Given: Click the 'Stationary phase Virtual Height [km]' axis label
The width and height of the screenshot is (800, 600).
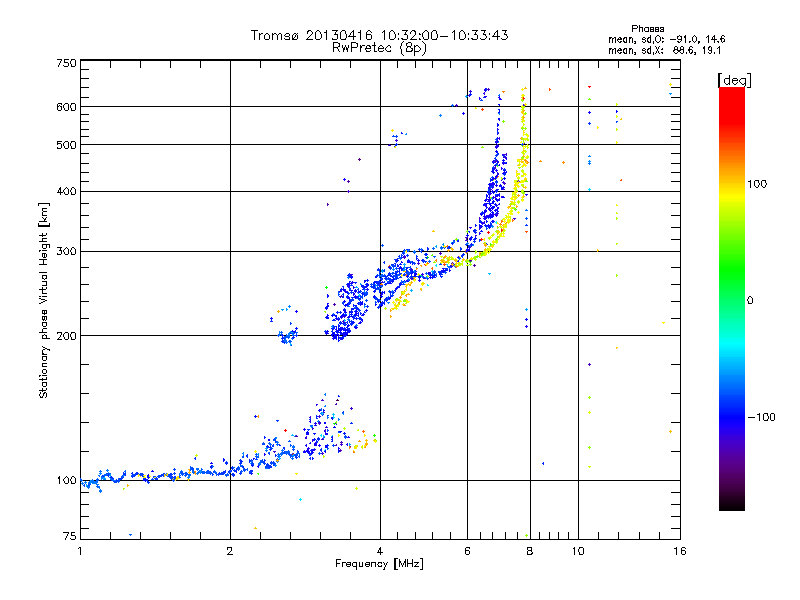Looking at the screenshot, I should [x=43, y=301].
